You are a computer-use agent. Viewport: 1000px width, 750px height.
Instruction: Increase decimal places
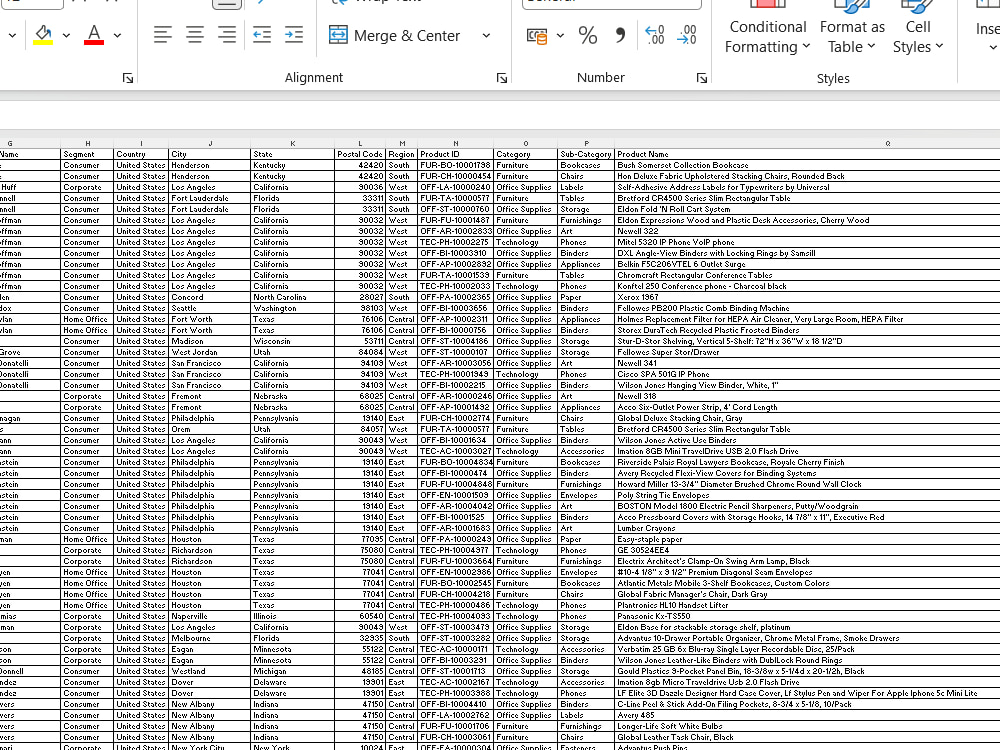(x=655, y=35)
